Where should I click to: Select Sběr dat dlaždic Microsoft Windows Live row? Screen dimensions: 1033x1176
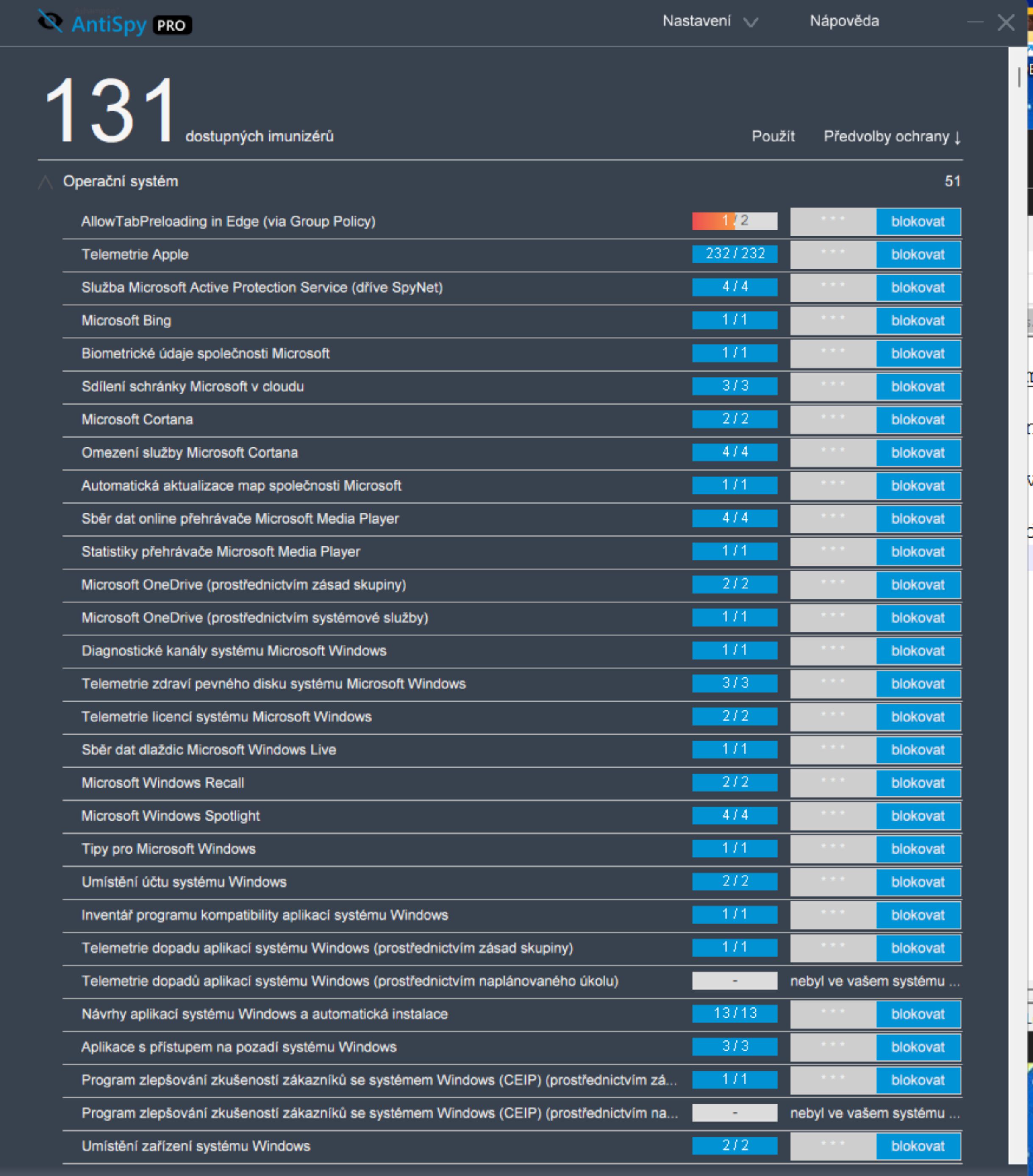[x=512, y=750]
